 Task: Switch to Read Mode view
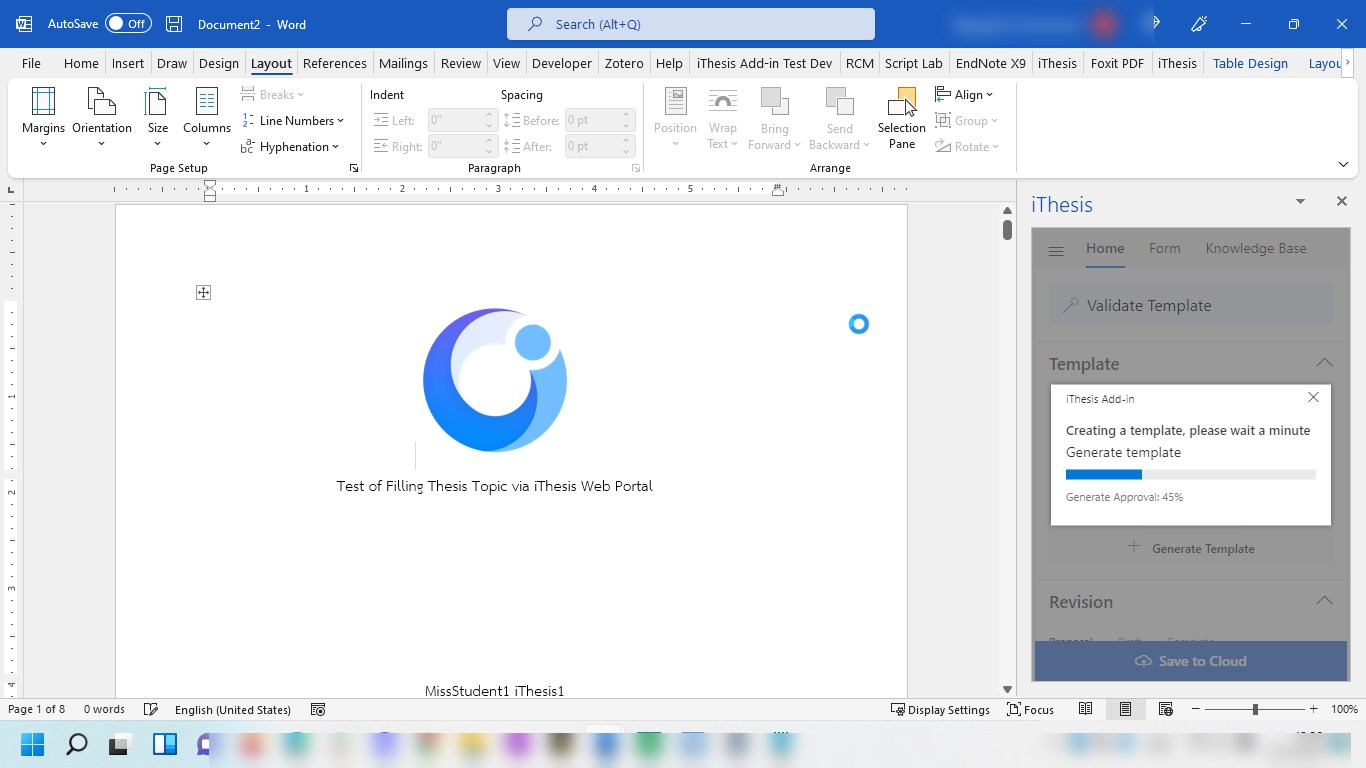1085,709
